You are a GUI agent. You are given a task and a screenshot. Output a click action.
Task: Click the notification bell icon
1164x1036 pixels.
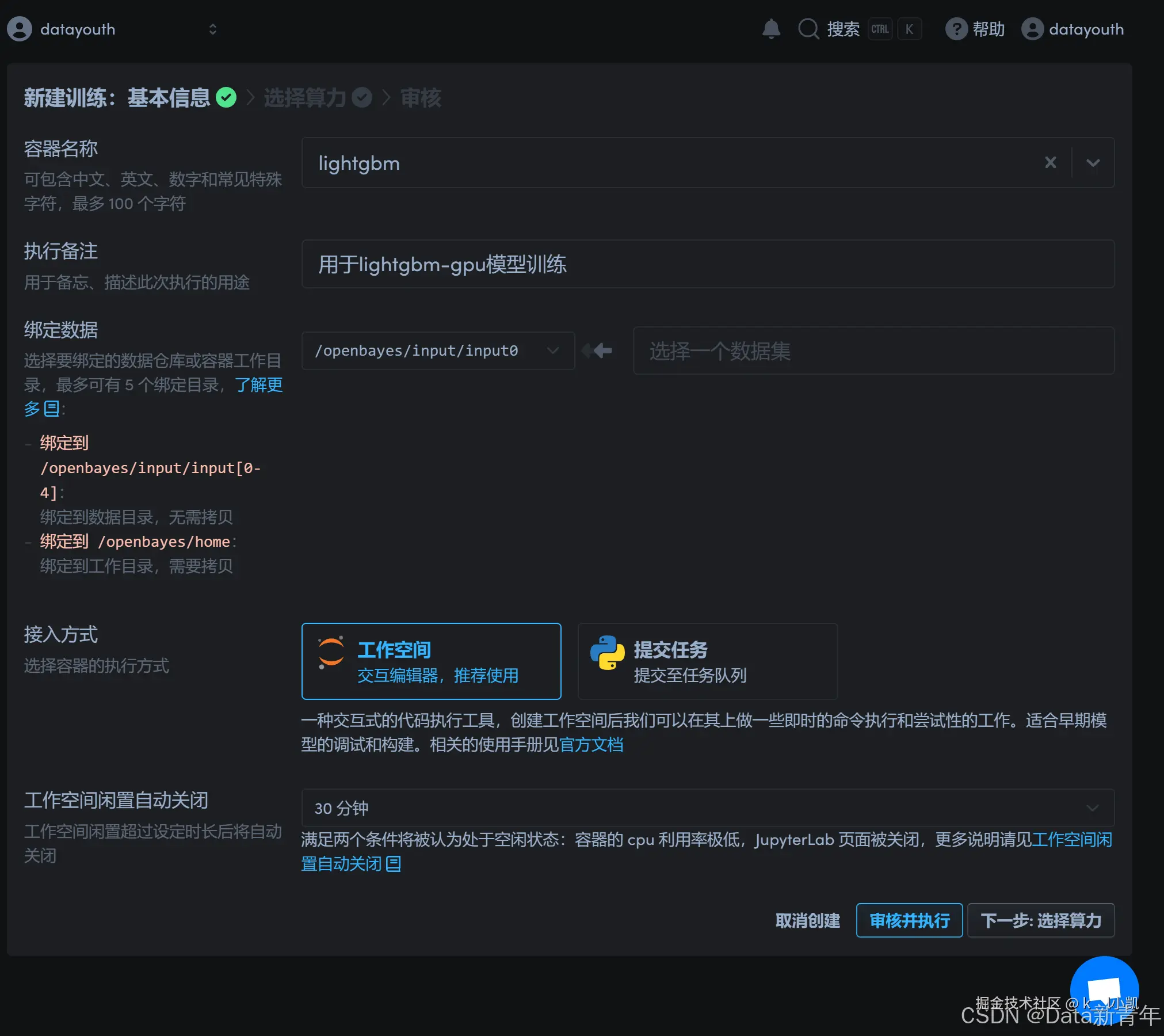771,29
